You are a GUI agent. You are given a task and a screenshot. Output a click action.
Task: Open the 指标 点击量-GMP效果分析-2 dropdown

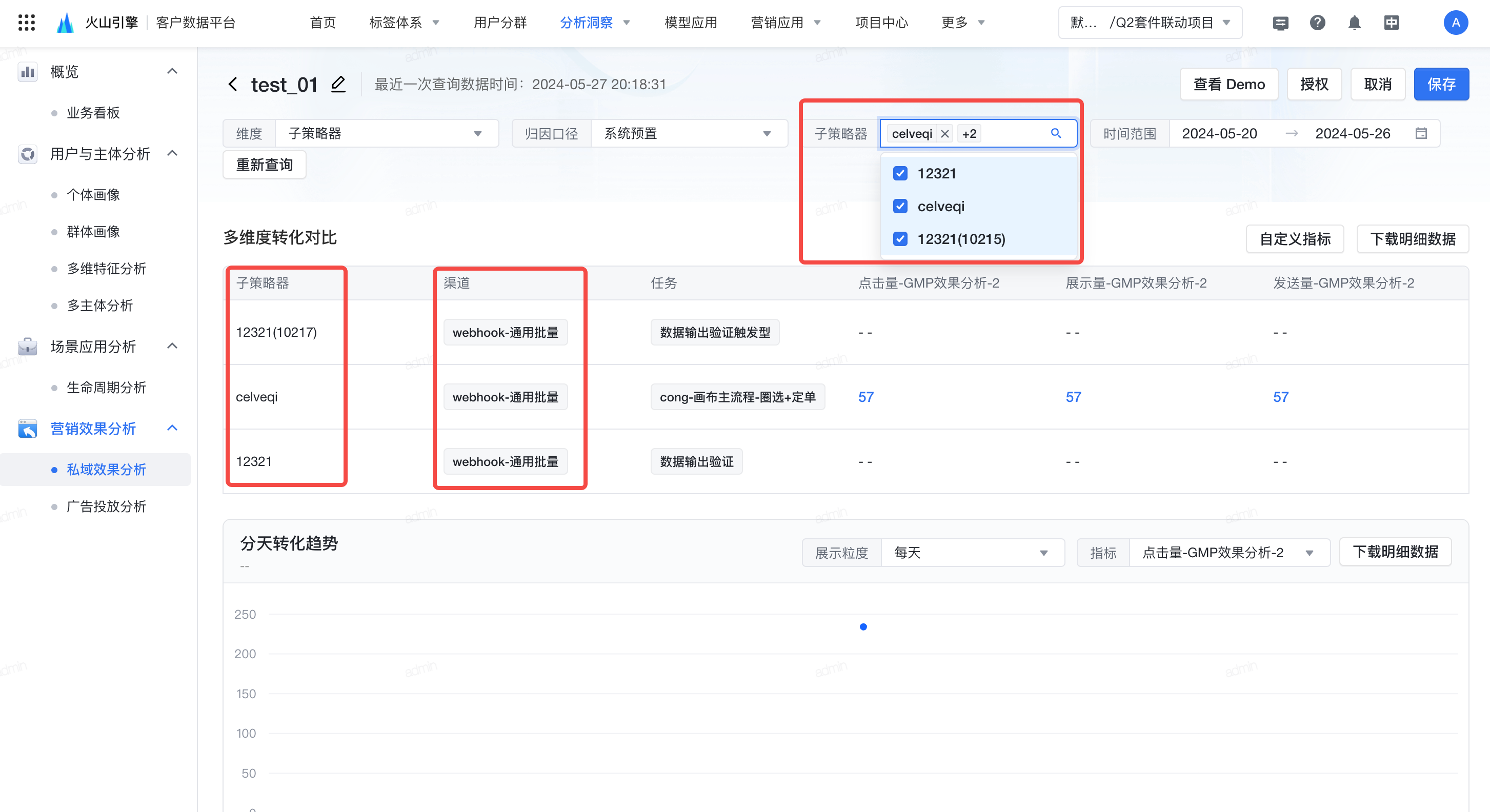pos(1229,552)
